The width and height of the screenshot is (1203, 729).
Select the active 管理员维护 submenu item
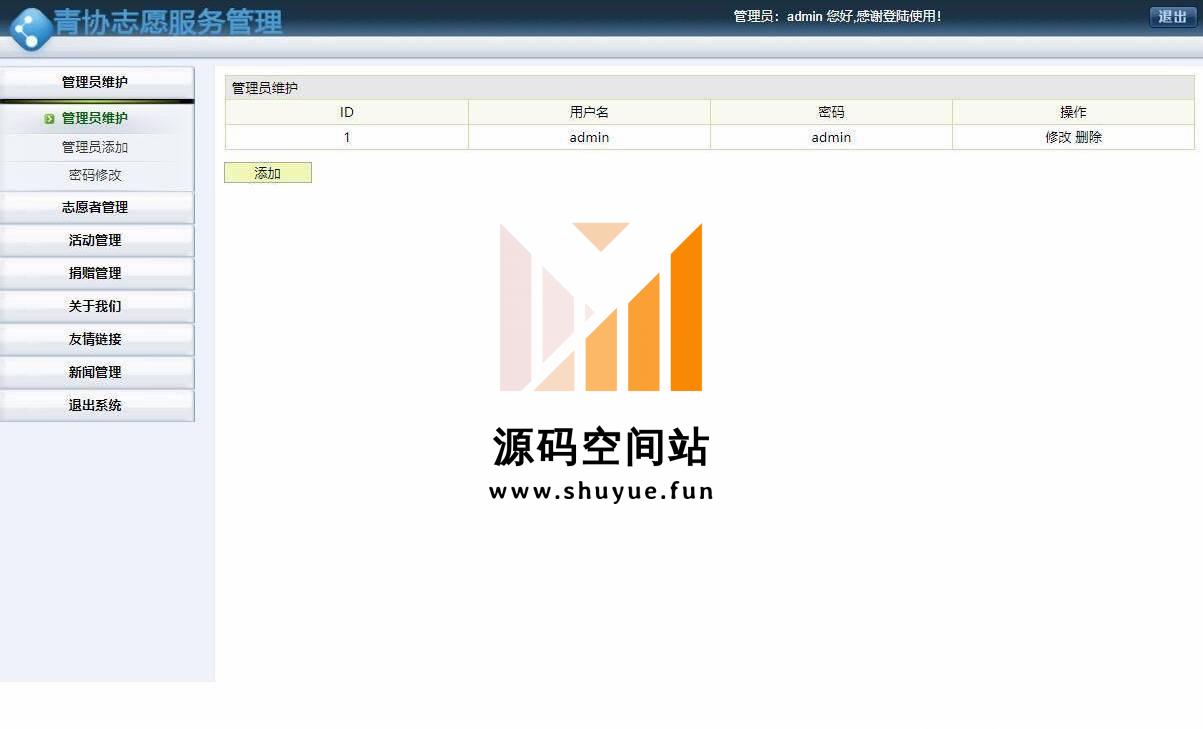[x=95, y=118]
